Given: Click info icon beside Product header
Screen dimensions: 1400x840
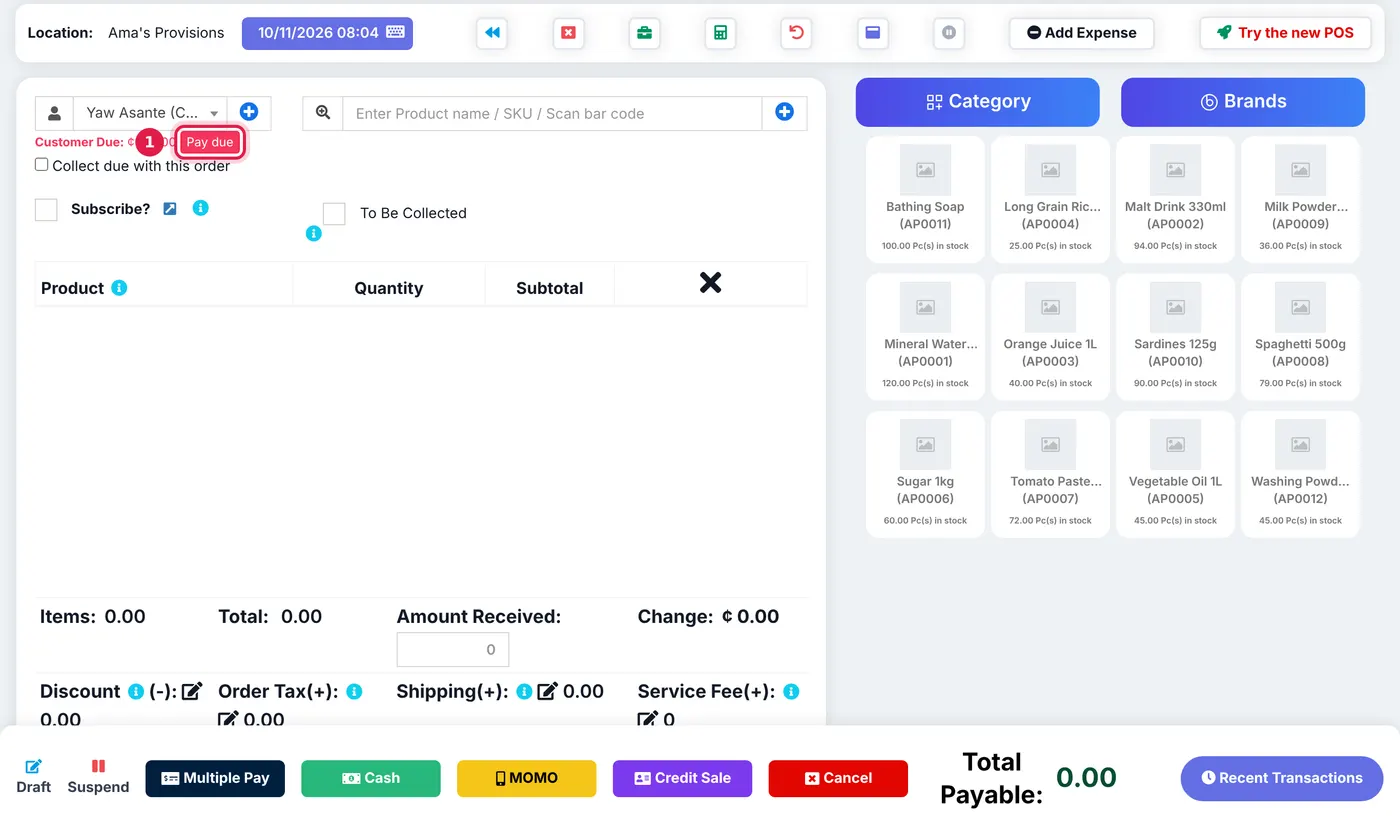Looking at the screenshot, I should tap(119, 288).
